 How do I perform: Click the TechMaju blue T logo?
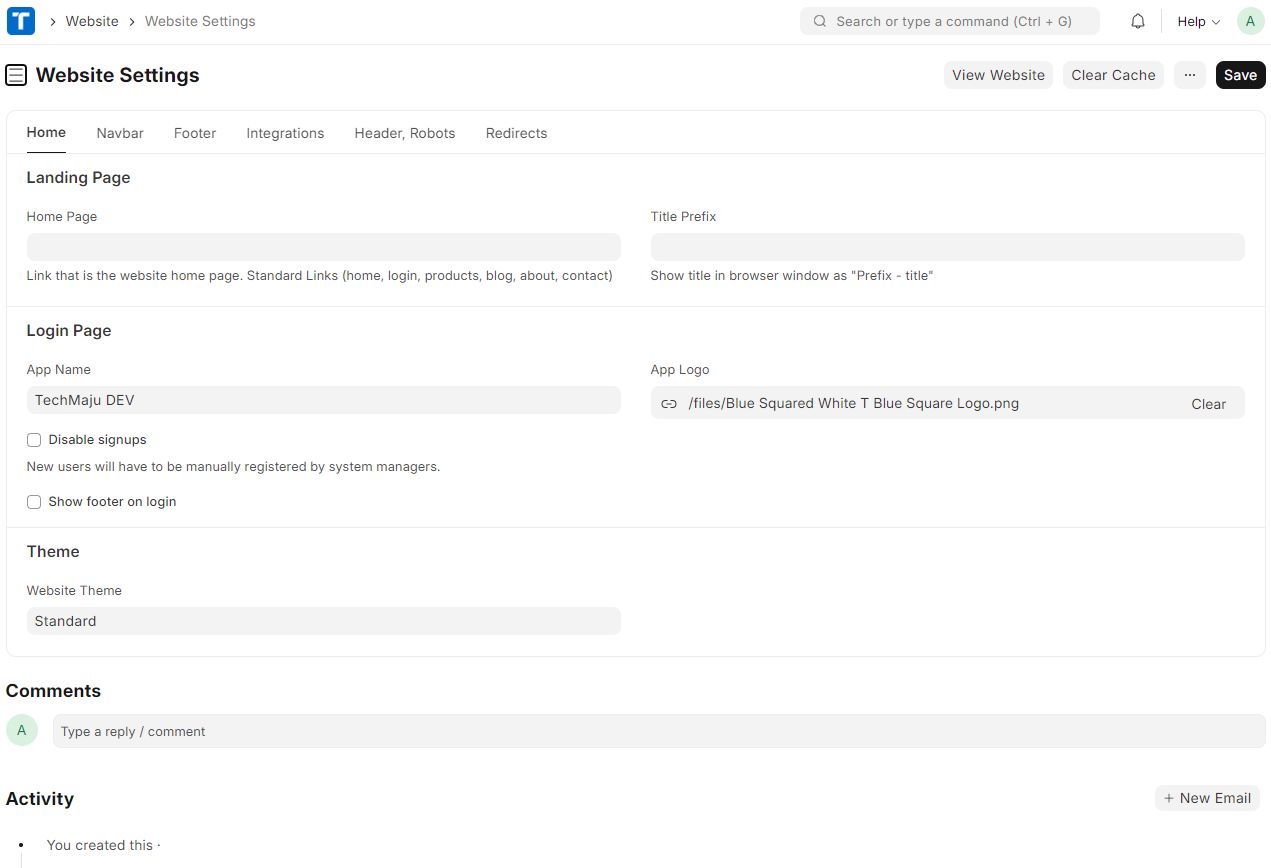(21, 21)
